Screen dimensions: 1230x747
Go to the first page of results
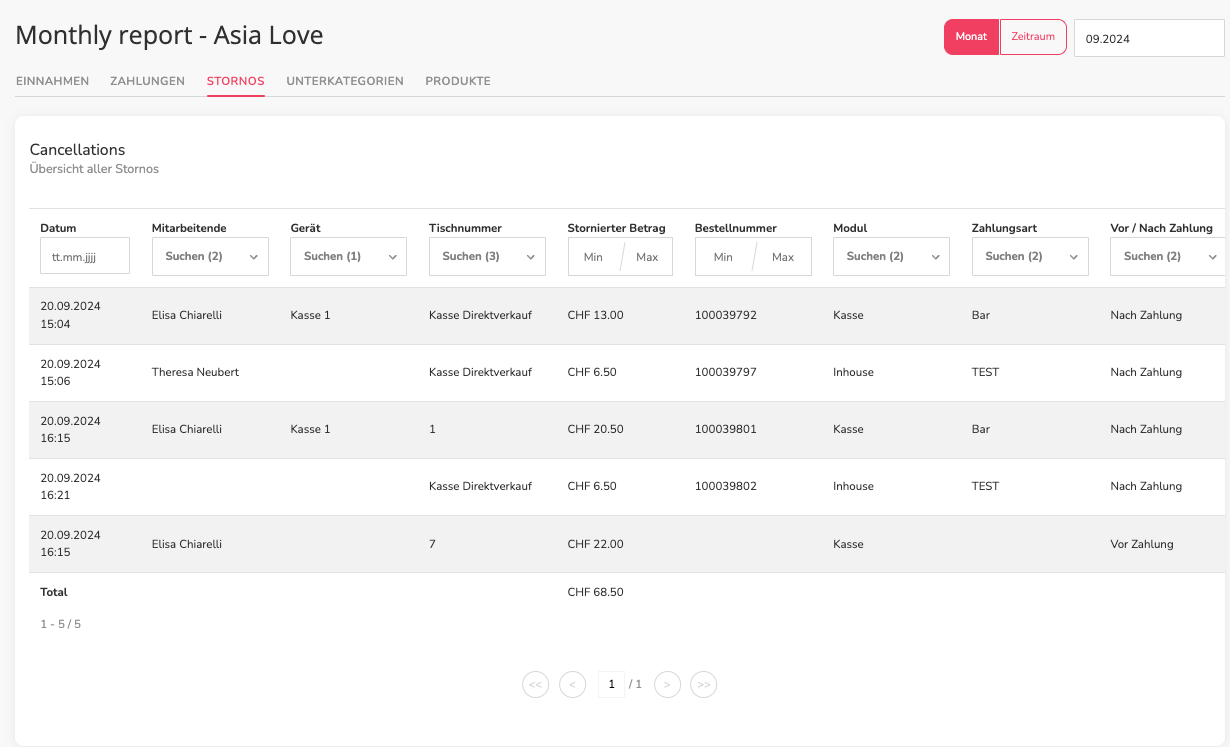click(535, 684)
